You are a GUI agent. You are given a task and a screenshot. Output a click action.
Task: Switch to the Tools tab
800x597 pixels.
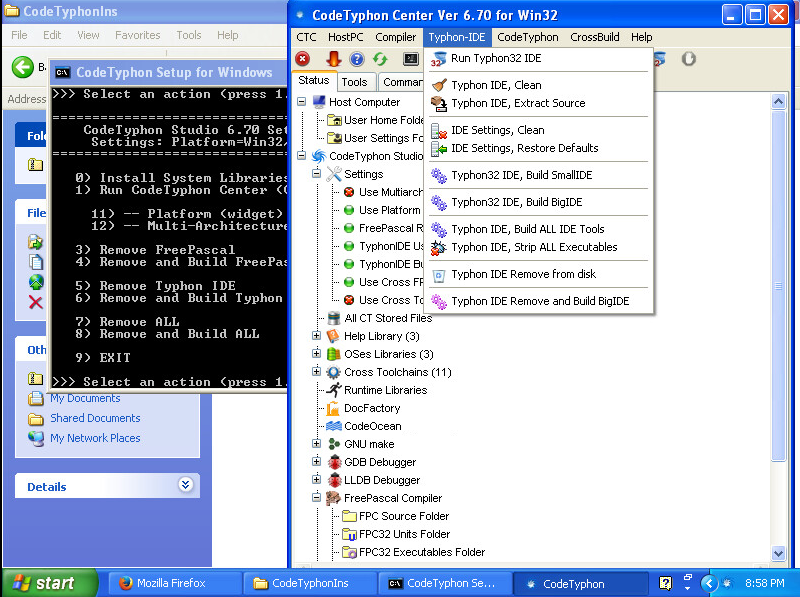click(x=354, y=82)
